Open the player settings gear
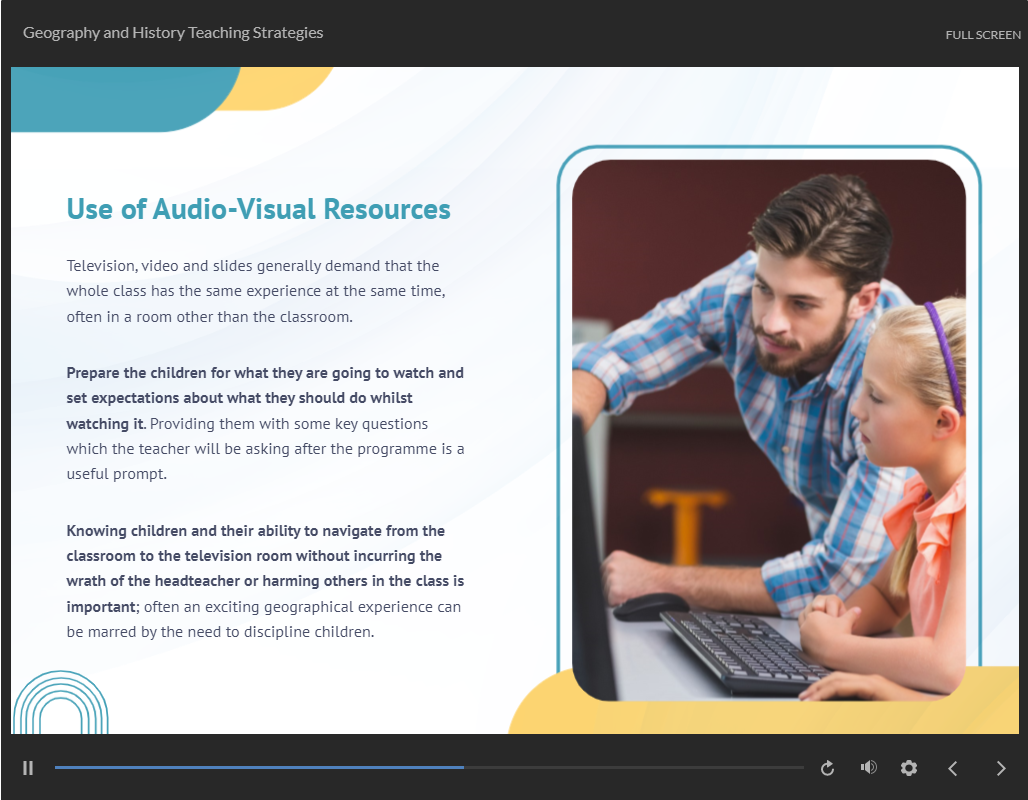The width and height of the screenshot is (1028, 800). pyautogui.click(x=908, y=768)
